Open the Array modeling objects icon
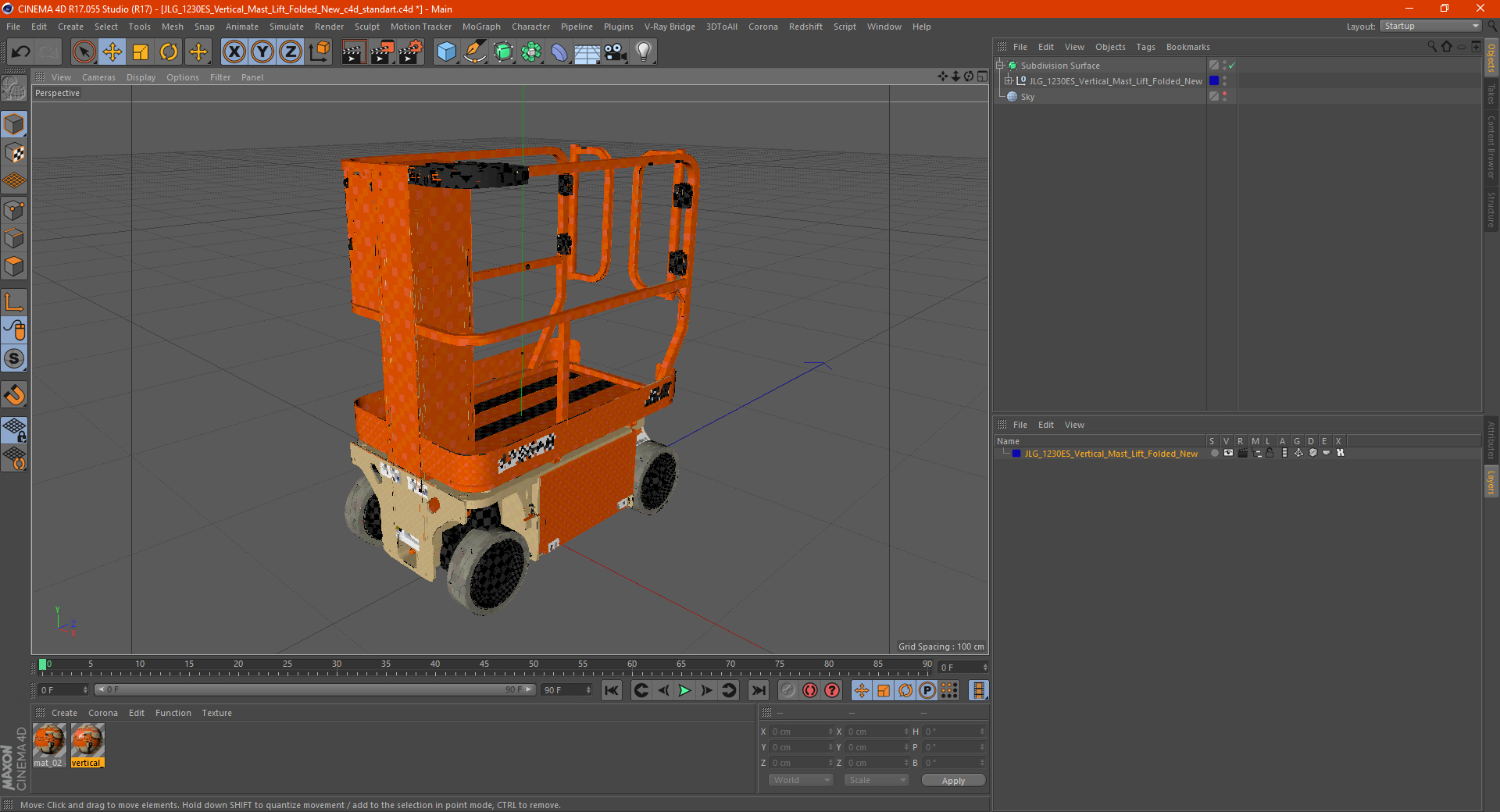This screenshot has height=812, width=1500. pos(531,52)
